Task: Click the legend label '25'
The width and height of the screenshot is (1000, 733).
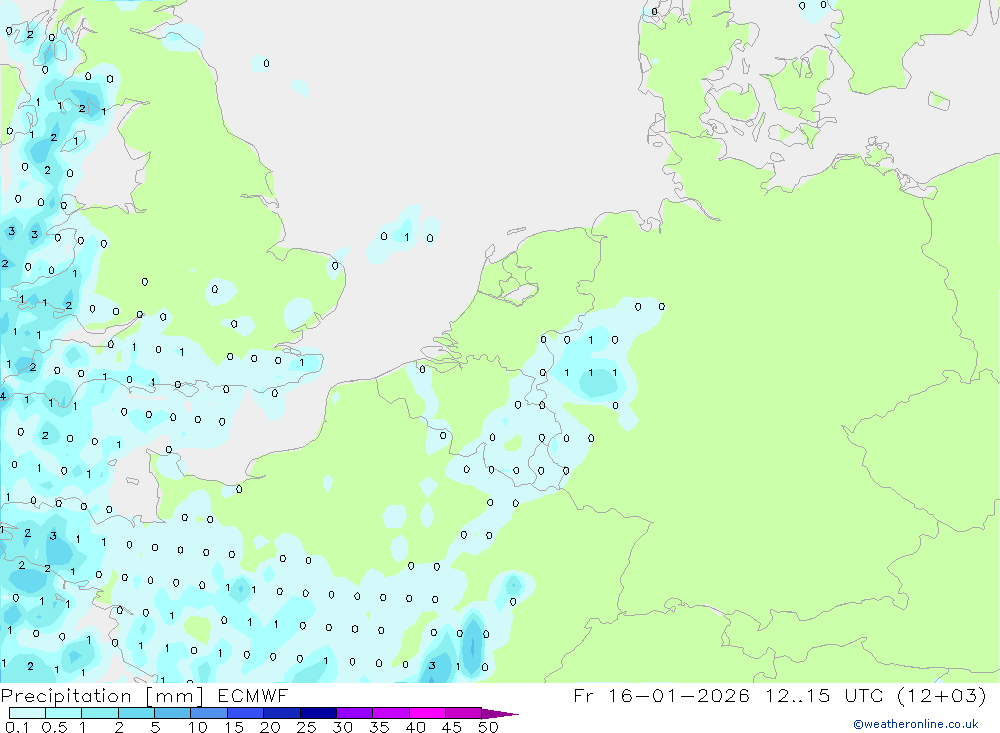Action: pyautogui.click(x=307, y=727)
